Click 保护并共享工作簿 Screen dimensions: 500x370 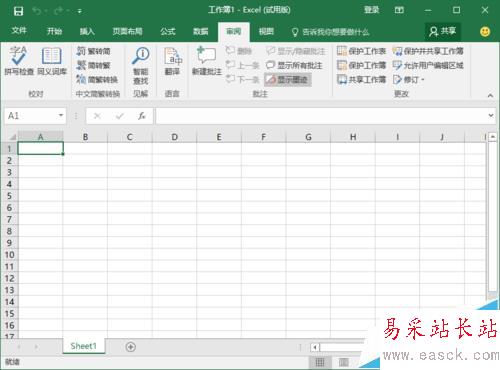[x=428, y=51]
